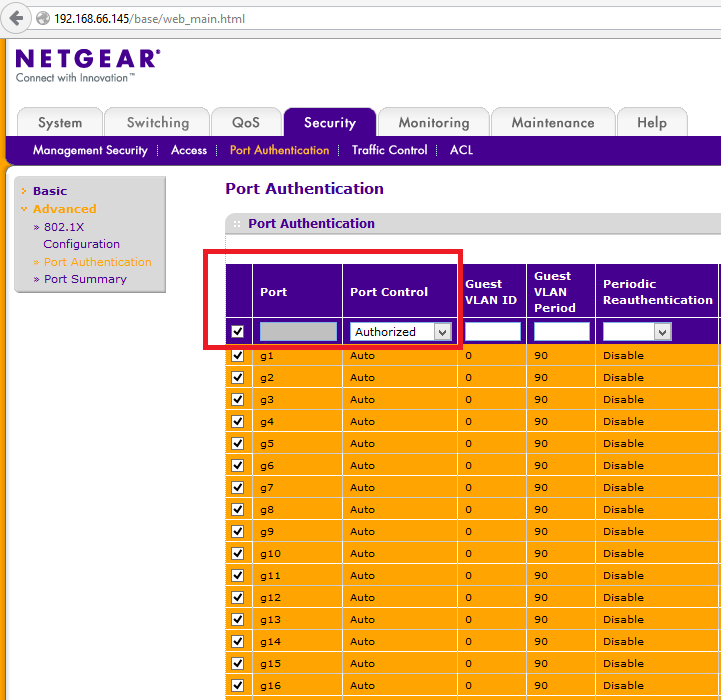The height and width of the screenshot is (700, 721).
Task: Toggle the checkbox for port g16
Action: pyautogui.click(x=238, y=686)
